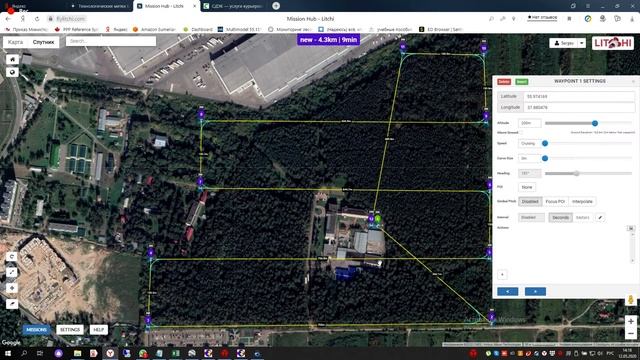This screenshot has height=360, width=640.
Task: Close the Mission Hub - Litchi tab
Action: pos(194,6)
